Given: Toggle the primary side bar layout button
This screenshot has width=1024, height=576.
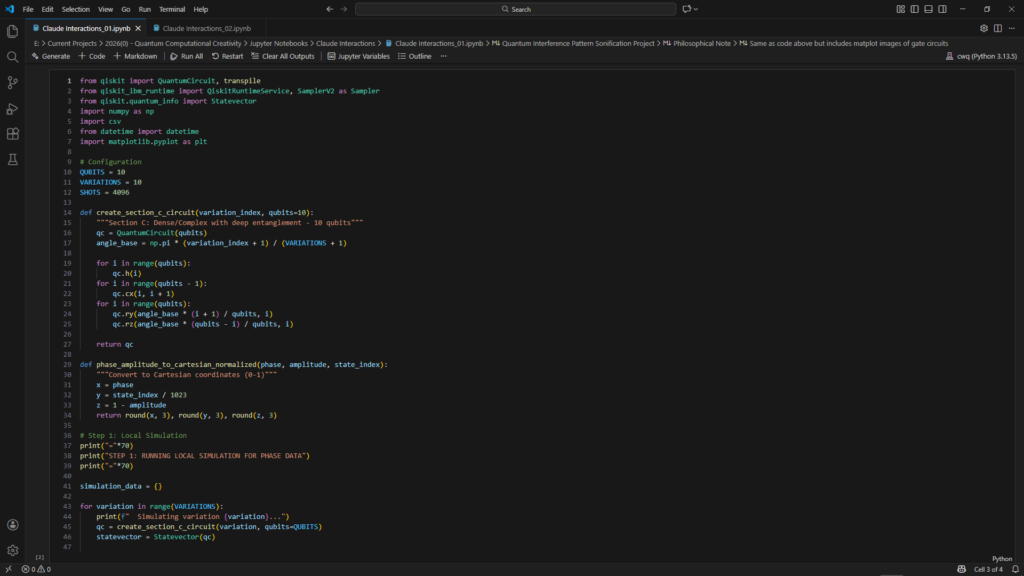Looking at the screenshot, I should 915,9.
